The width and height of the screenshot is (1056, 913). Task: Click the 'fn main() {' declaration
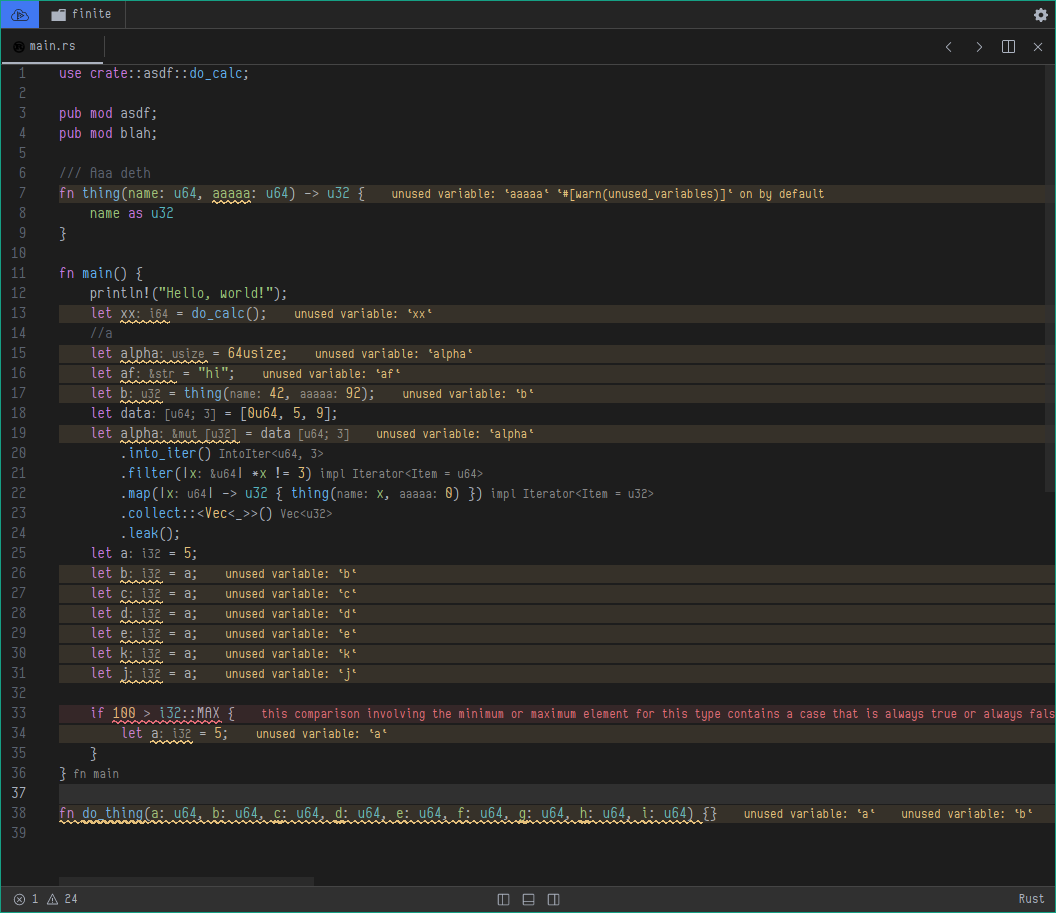[101, 273]
